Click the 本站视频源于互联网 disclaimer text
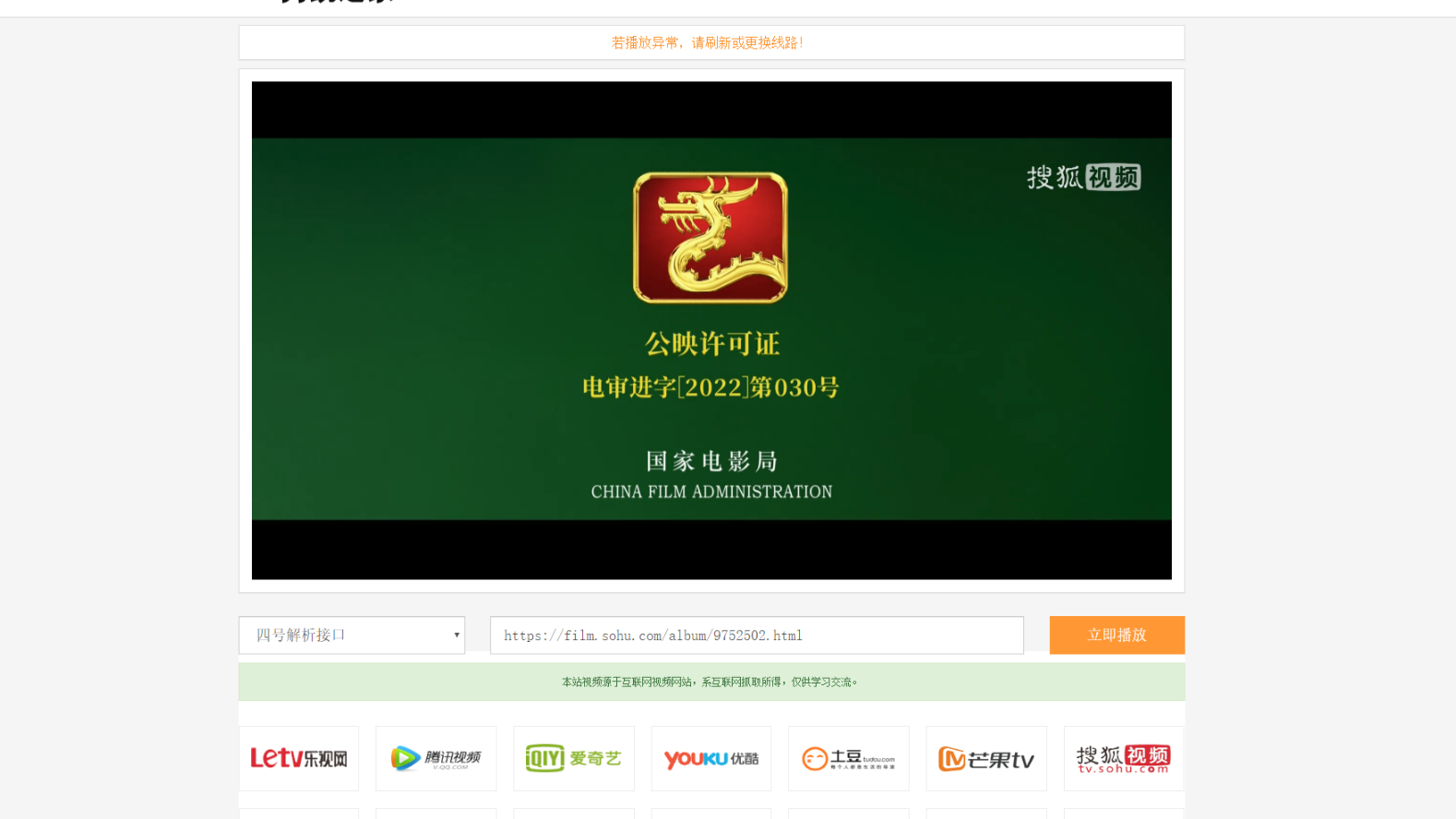 [x=710, y=682]
